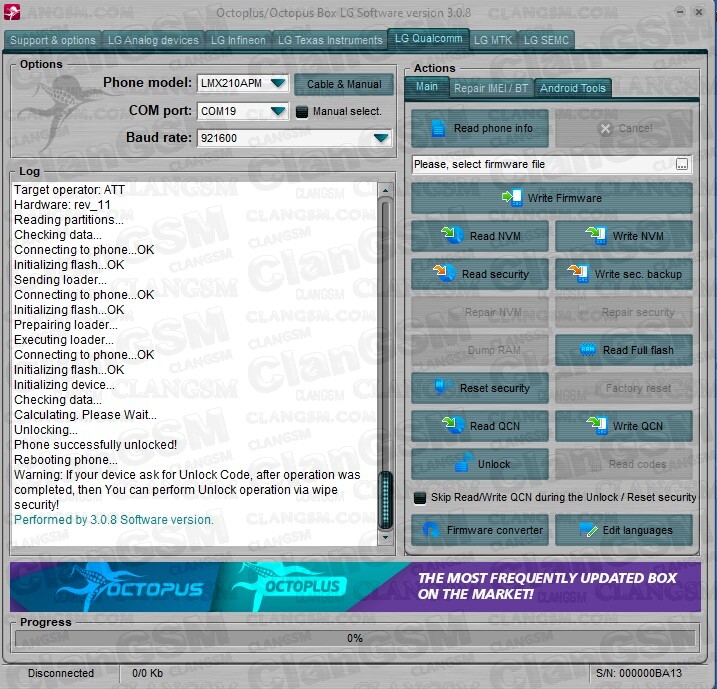Click the Cancel X icon
717x689 pixels.
(x=605, y=128)
